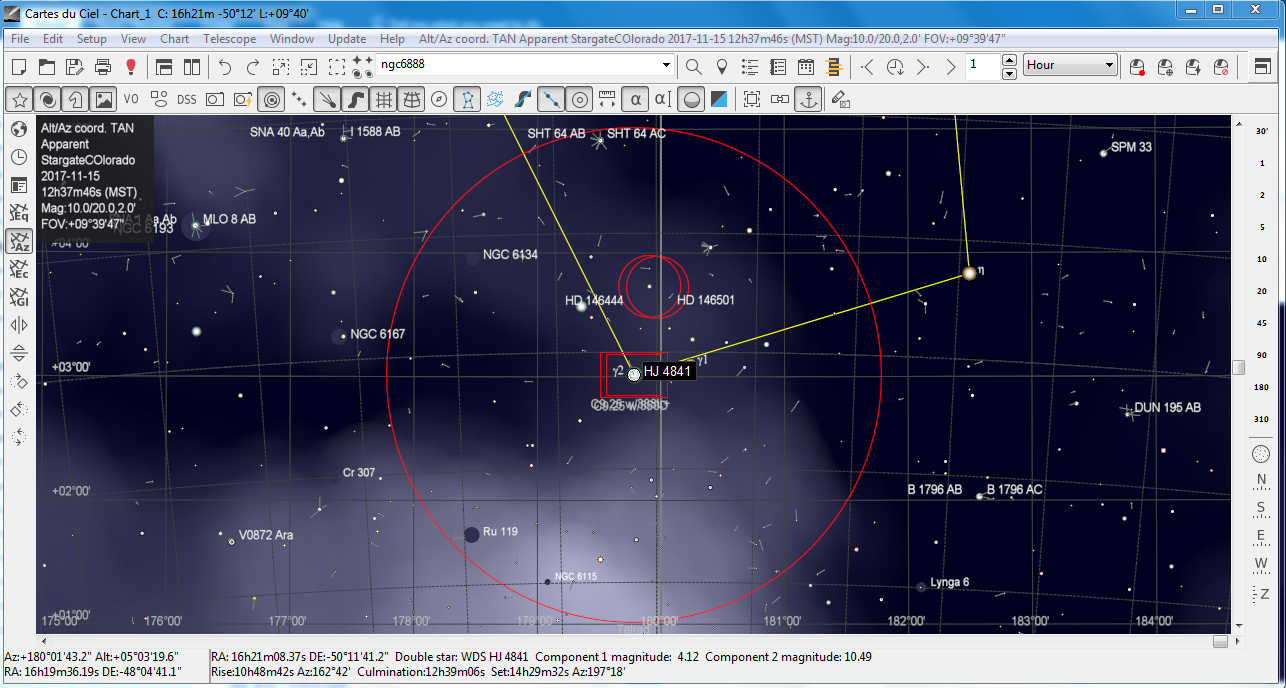
Task: Open the Telescope menu
Action: coord(230,39)
